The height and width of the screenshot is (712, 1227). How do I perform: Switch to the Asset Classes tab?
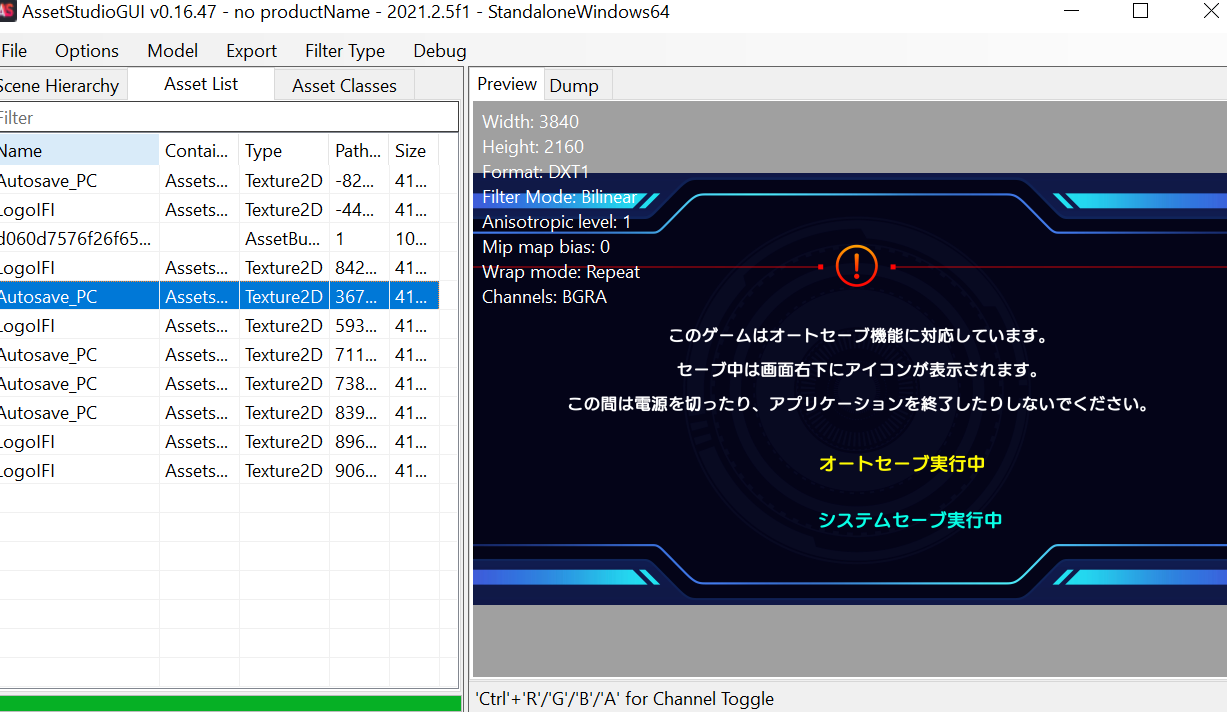[344, 86]
